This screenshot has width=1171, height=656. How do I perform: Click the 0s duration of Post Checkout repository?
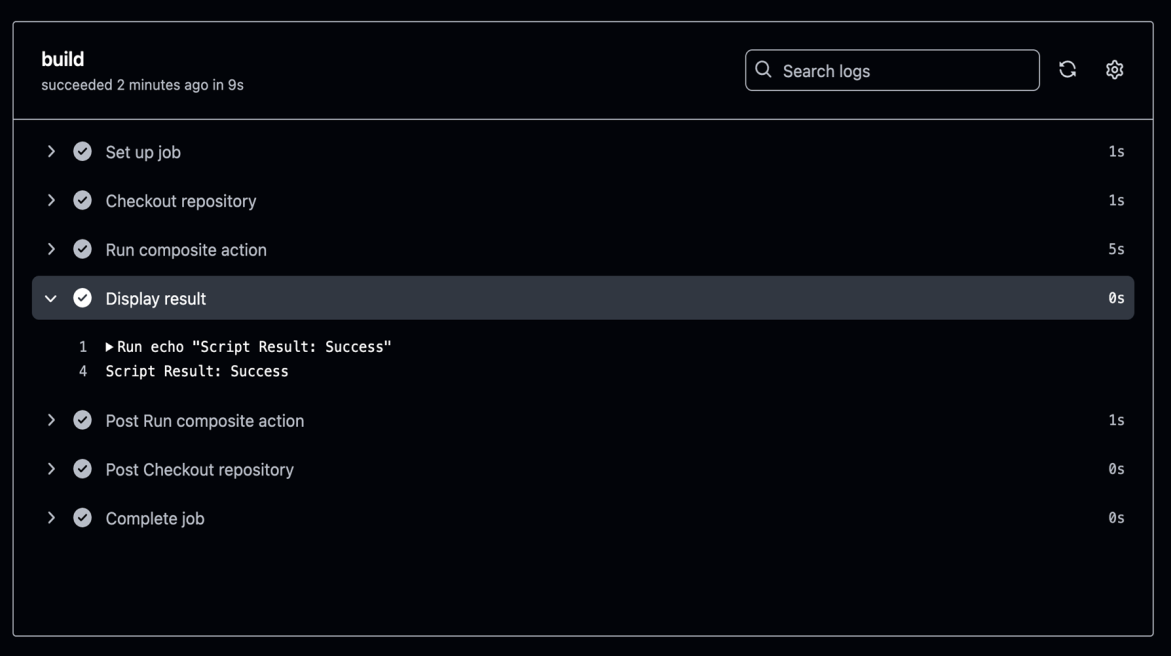click(x=1116, y=468)
